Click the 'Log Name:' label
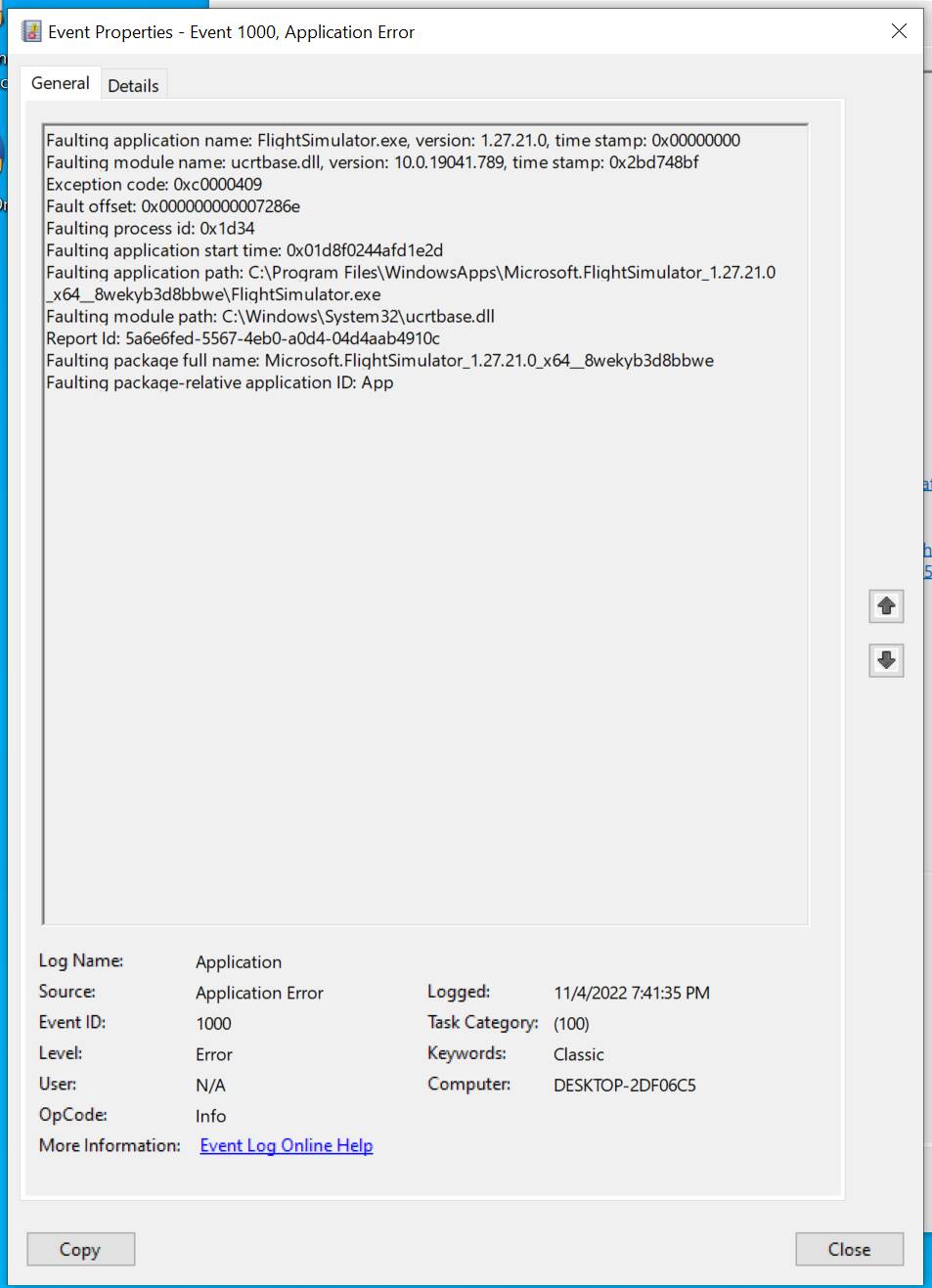This screenshot has width=932, height=1288. pos(81,960)
